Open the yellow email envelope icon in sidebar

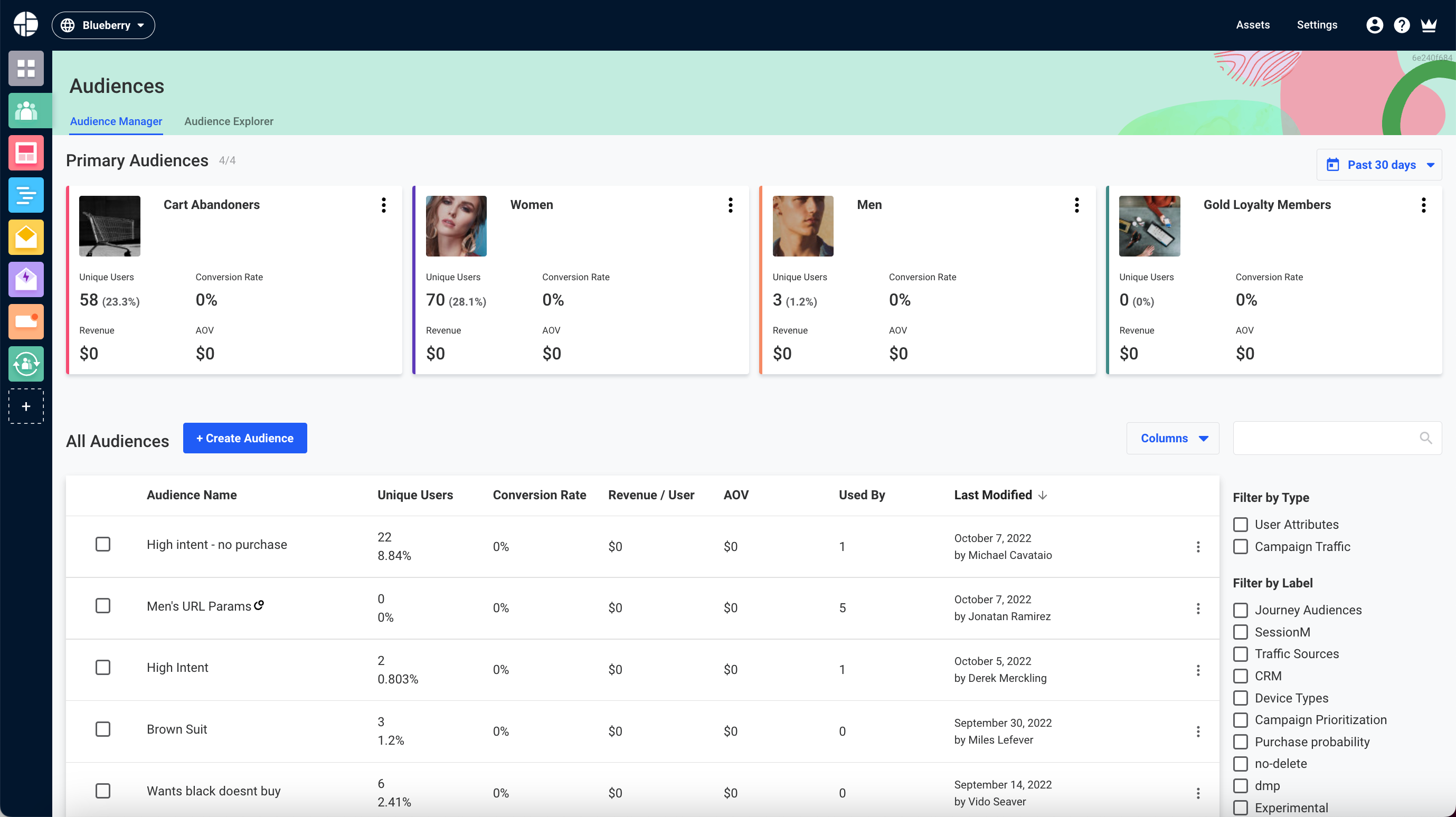click(x=26, y=237)
